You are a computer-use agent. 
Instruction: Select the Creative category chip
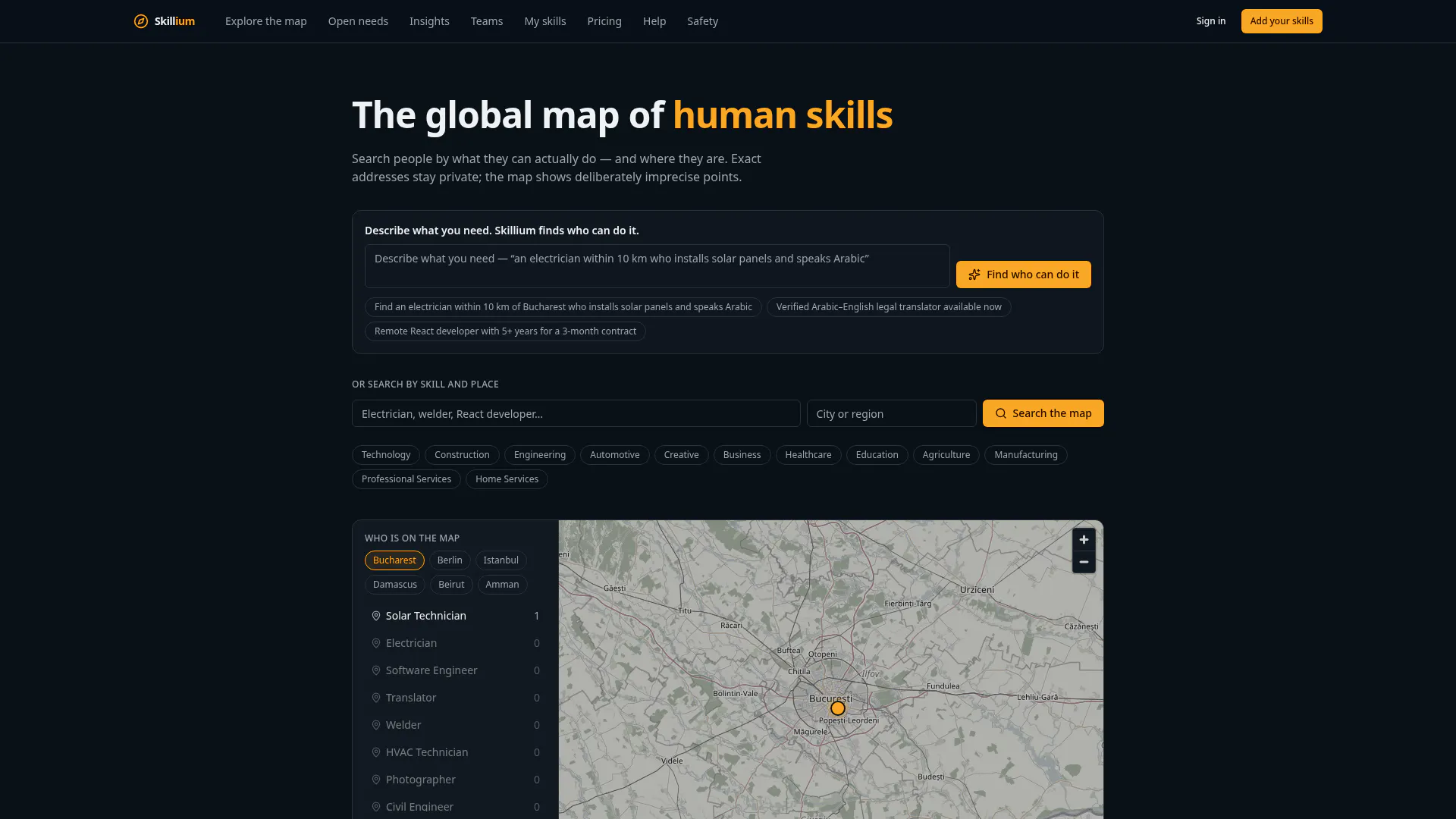[682, 455]
